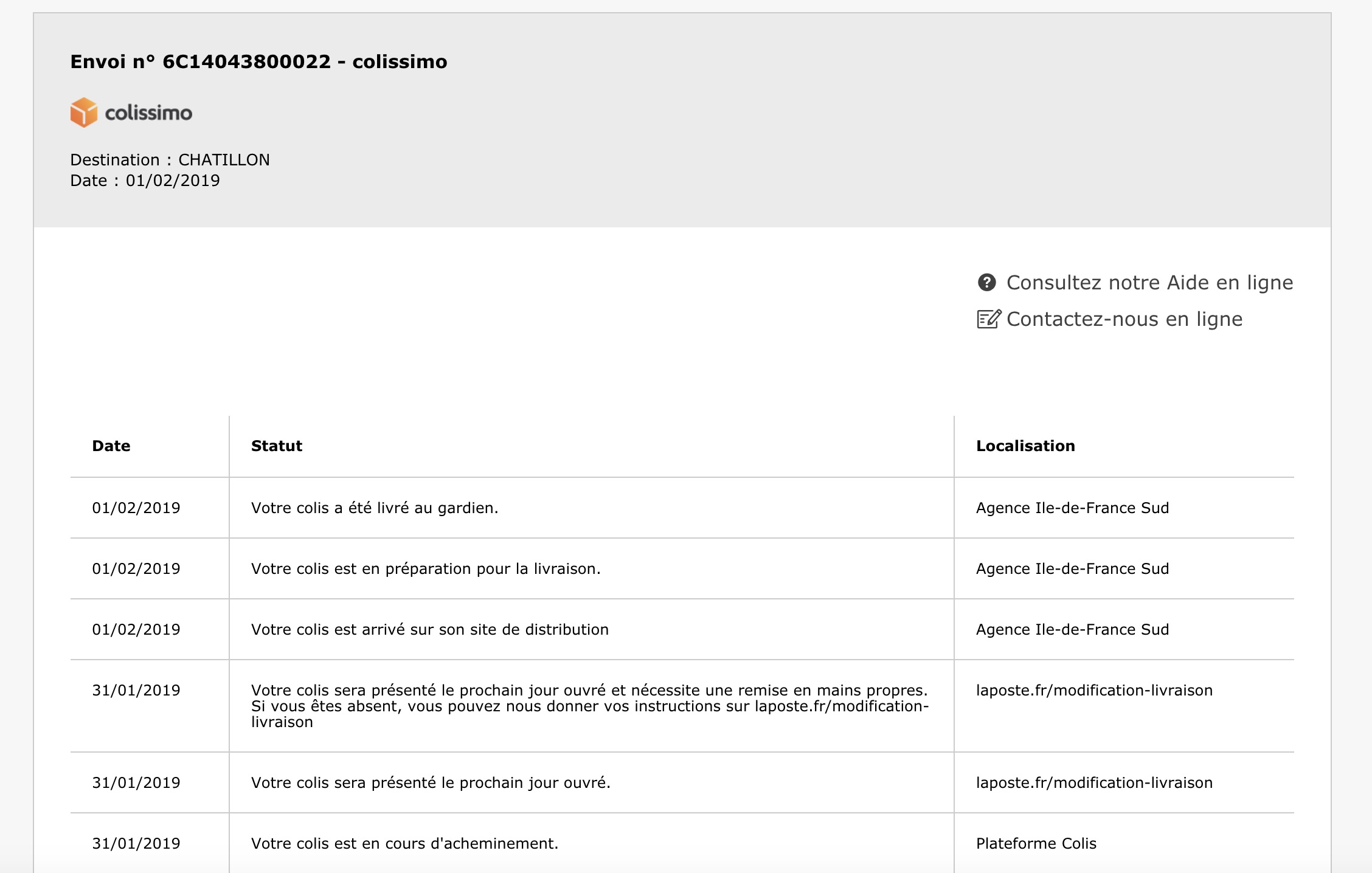Click the edit-form contact icon
The height and width of the screenshot is (873, 1372).
coord(988,319)
